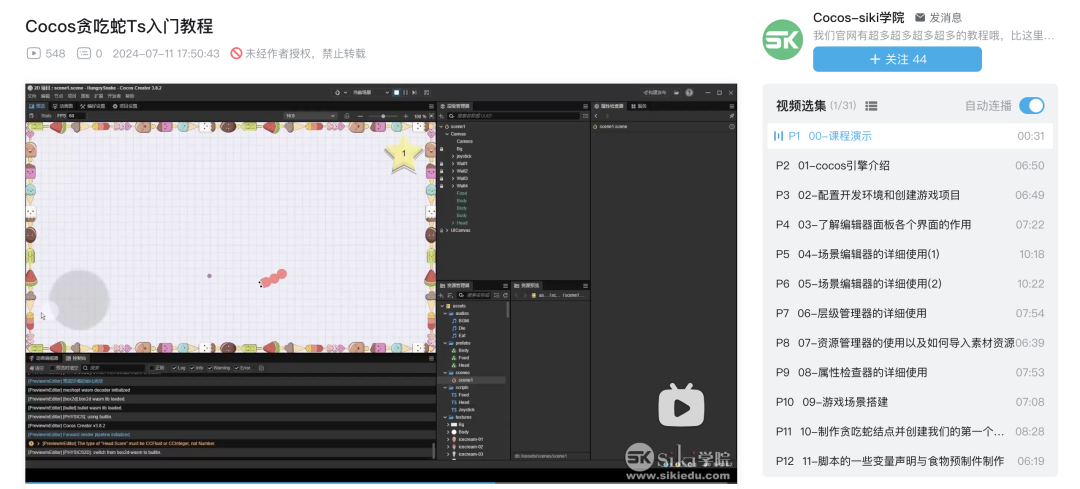Switch to the 控制台 console tab
The width and height of the screenshot is (1080, 489).
tap(77, 358)
